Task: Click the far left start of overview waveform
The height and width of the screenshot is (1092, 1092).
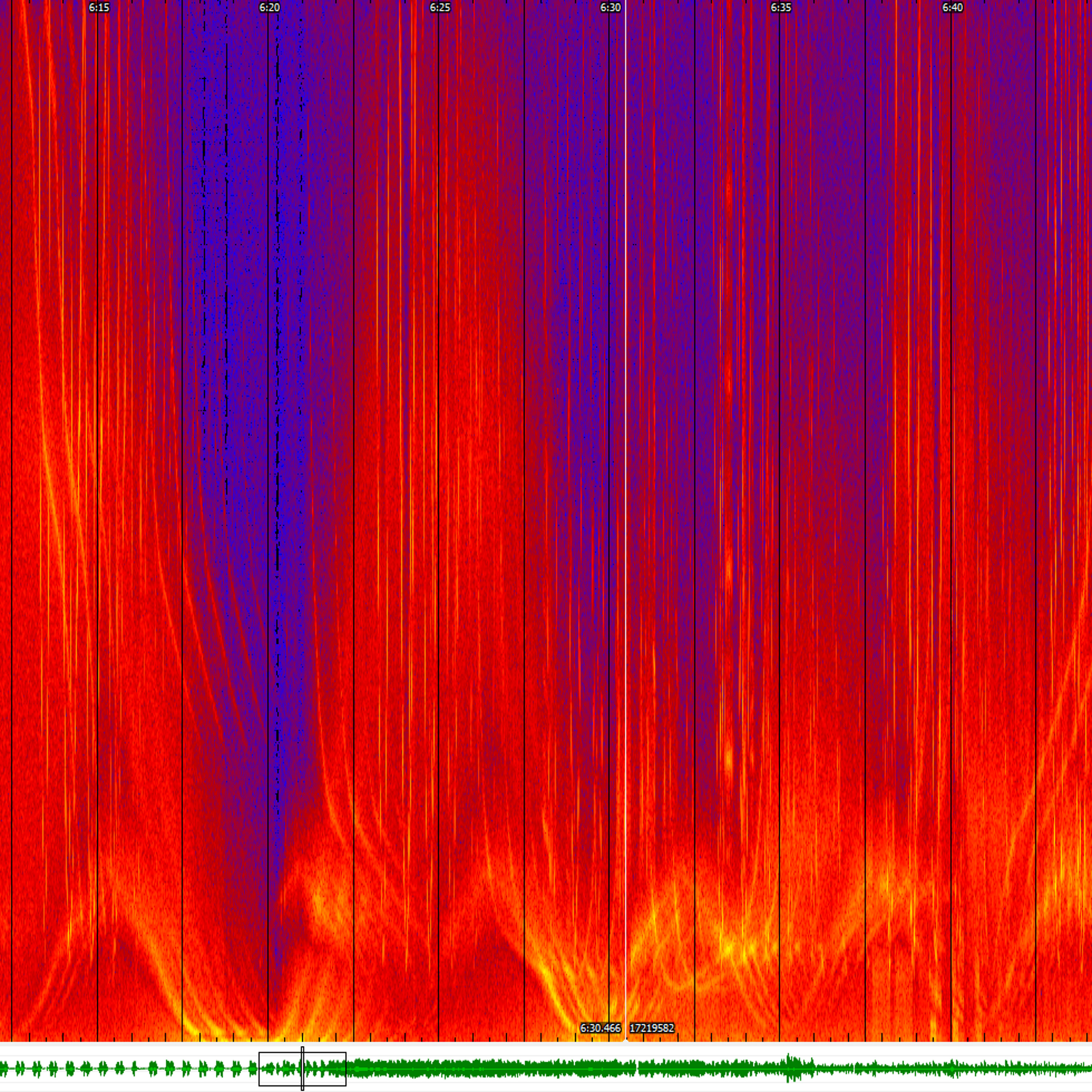Action: tap(2, 1068)
